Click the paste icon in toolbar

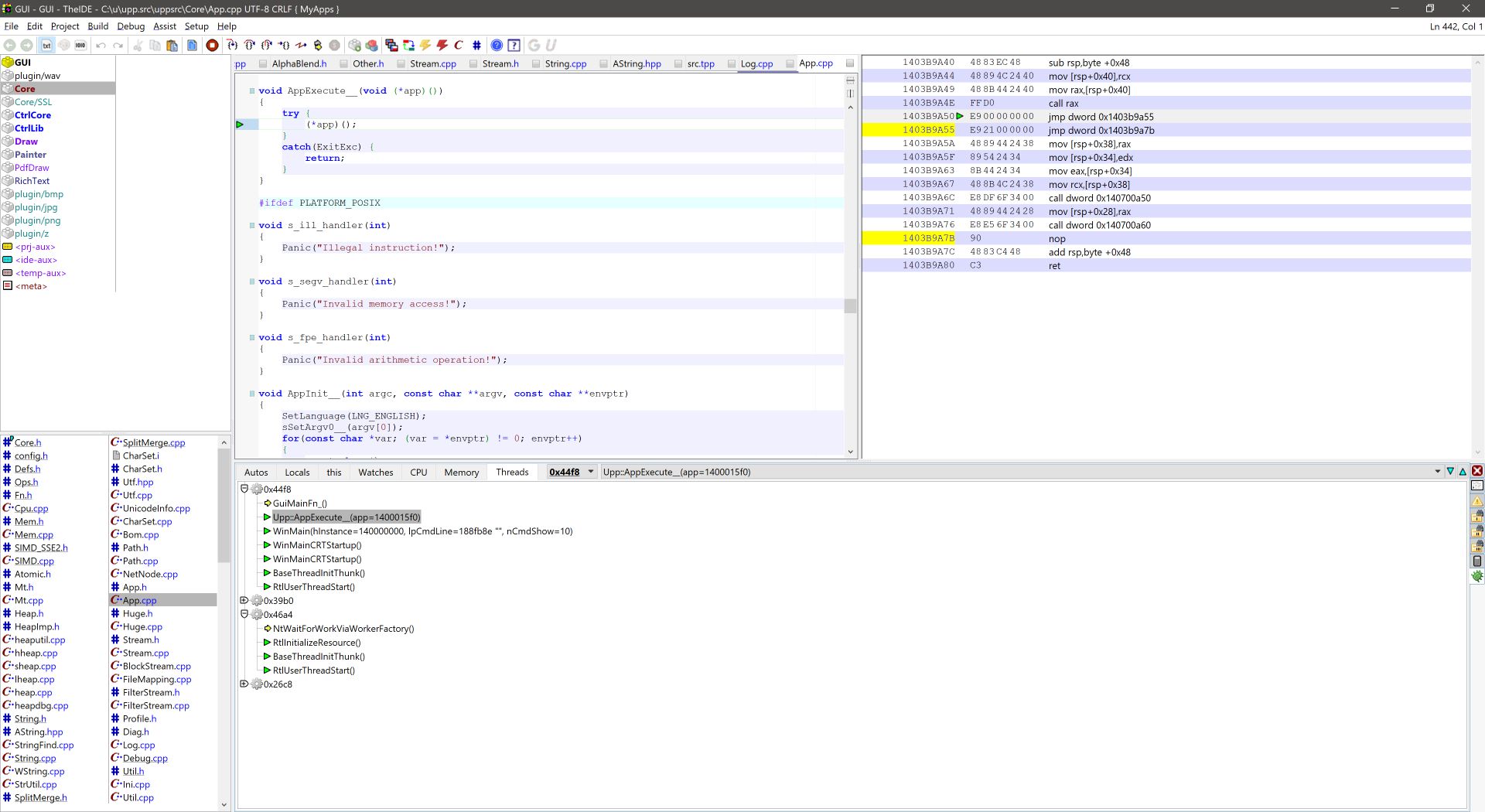[x=172, y=46]
